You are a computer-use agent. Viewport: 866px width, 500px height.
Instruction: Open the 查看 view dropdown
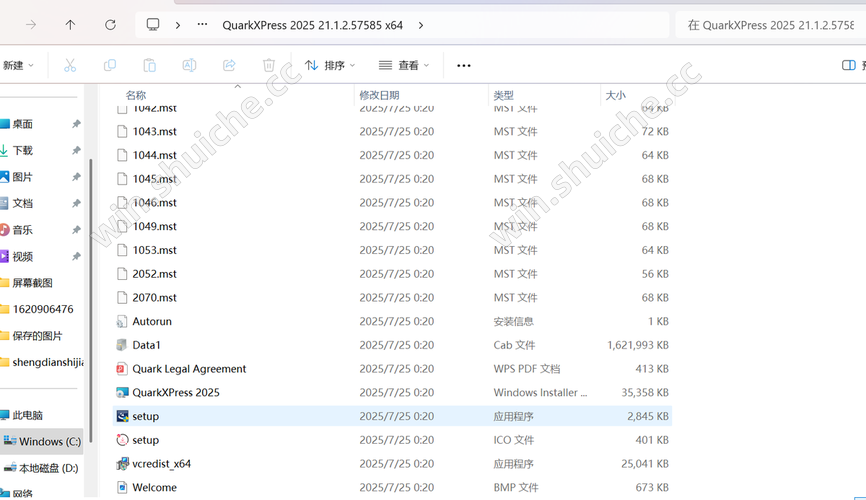[x=404, y=65]
